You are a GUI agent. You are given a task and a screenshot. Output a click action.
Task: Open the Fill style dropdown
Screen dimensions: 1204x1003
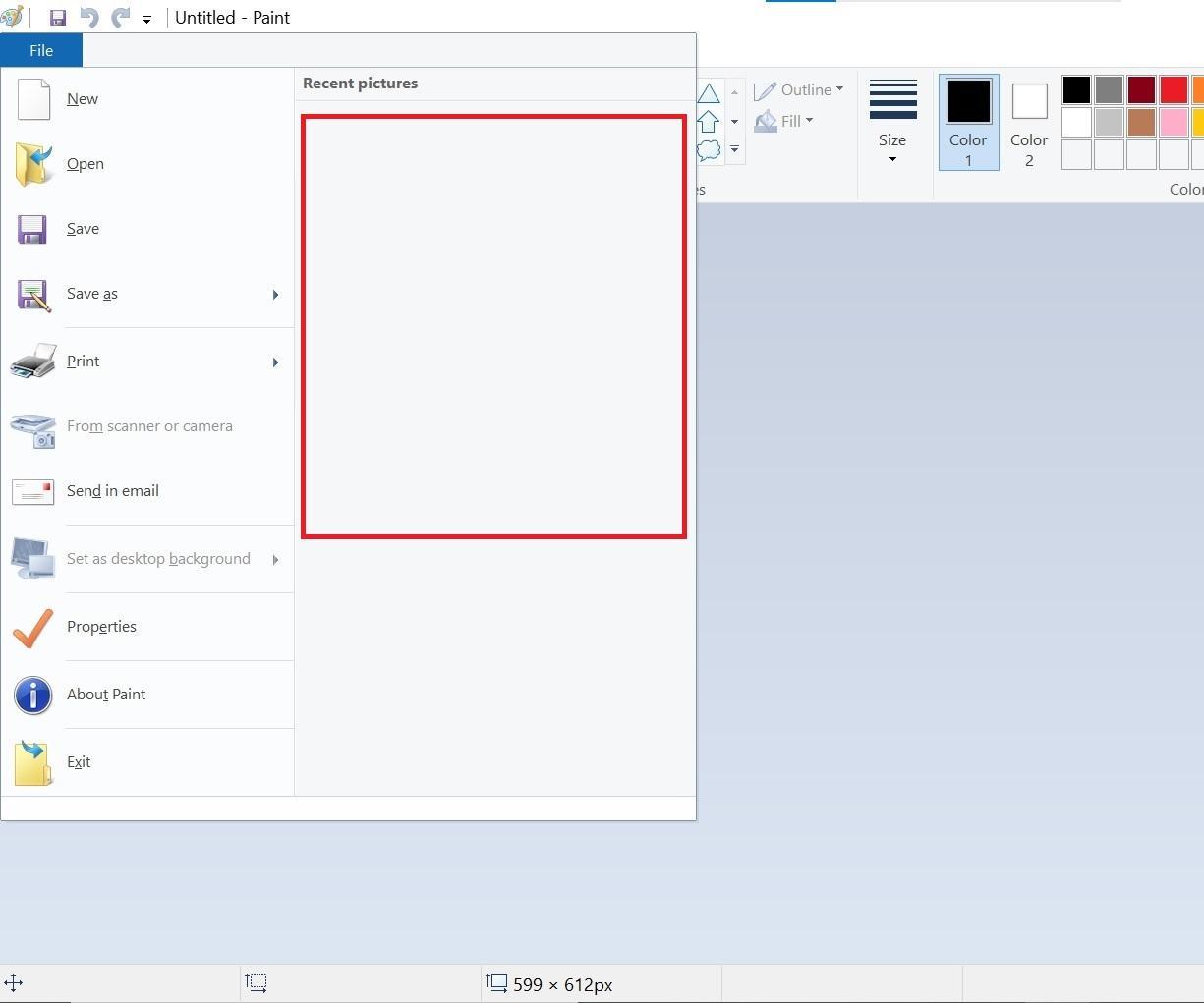tap(784, 121)
